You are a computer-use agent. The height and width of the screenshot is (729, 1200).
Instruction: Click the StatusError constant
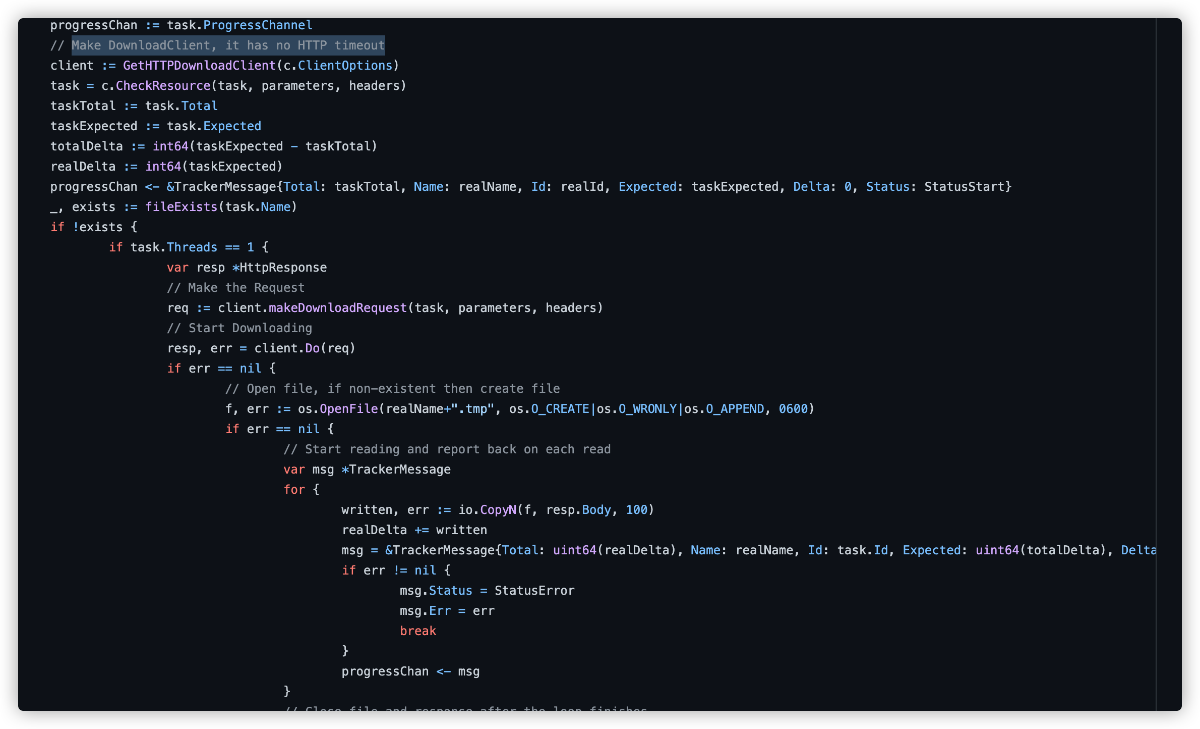pos(534,590)
